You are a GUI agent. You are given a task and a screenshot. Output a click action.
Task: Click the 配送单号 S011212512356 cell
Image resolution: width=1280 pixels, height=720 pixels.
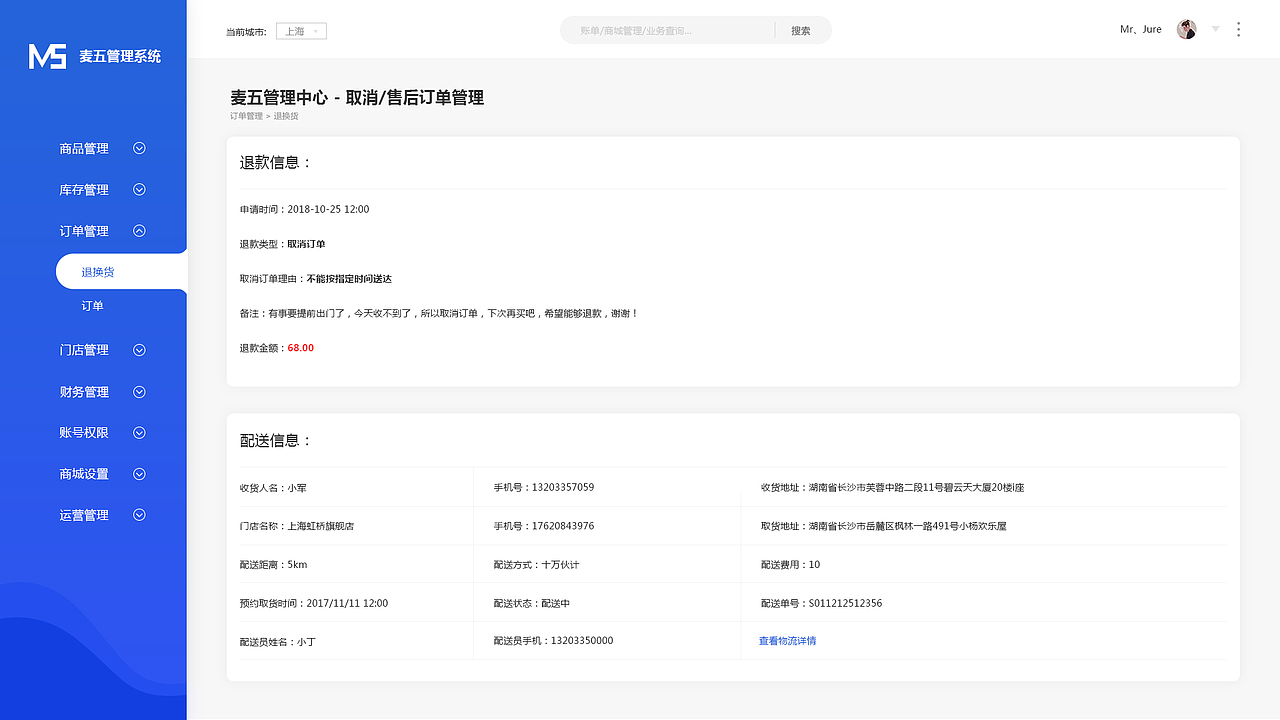(821, 604)
